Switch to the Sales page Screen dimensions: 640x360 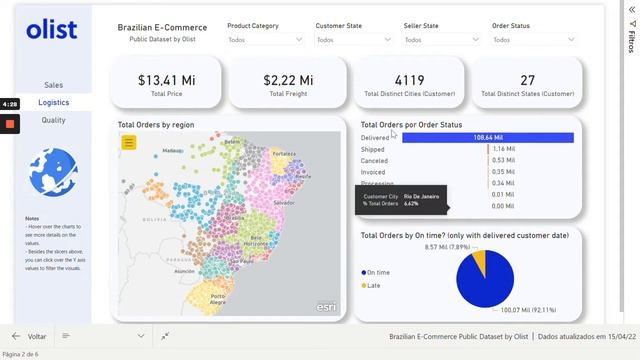[53, 85]
